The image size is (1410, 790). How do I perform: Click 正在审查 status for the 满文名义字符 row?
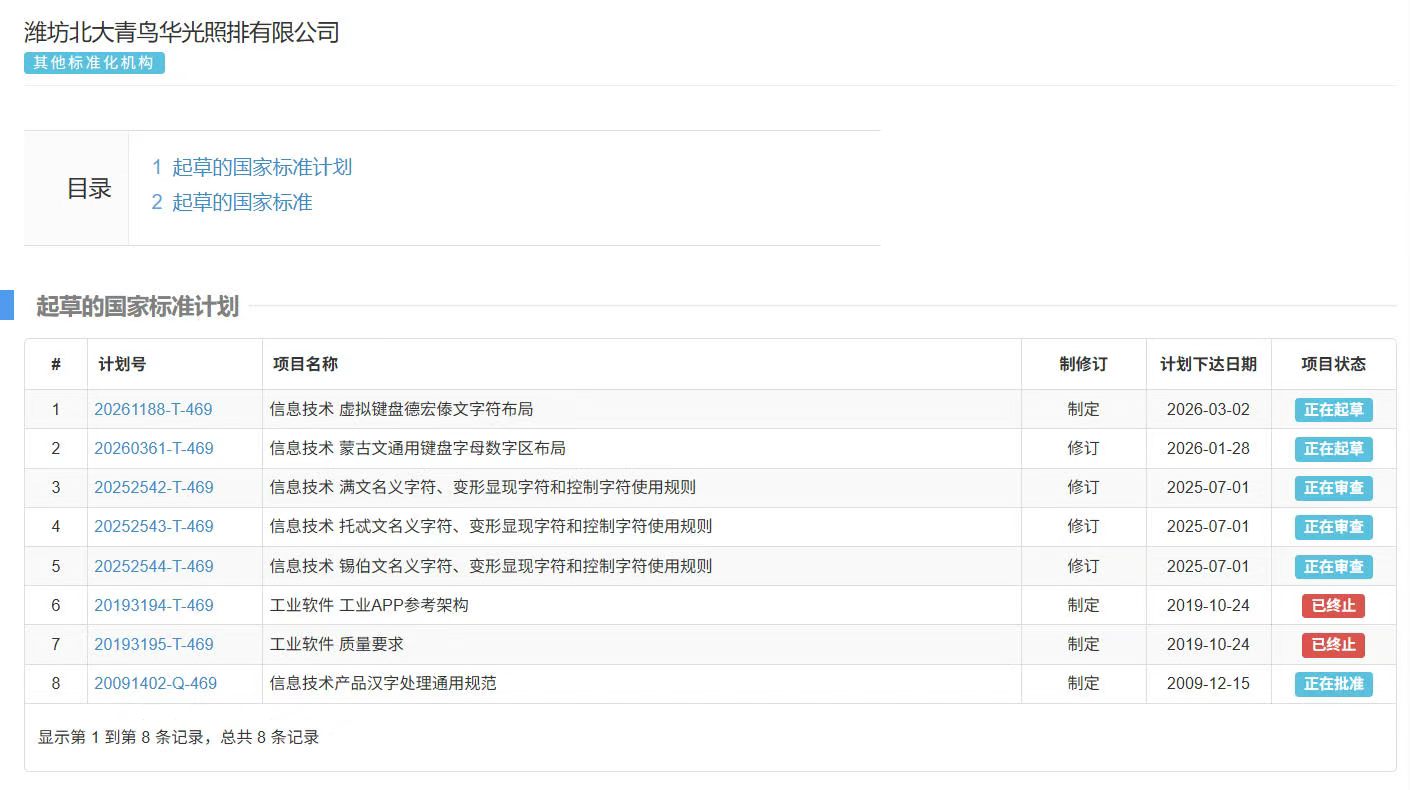pos(1333,488)
